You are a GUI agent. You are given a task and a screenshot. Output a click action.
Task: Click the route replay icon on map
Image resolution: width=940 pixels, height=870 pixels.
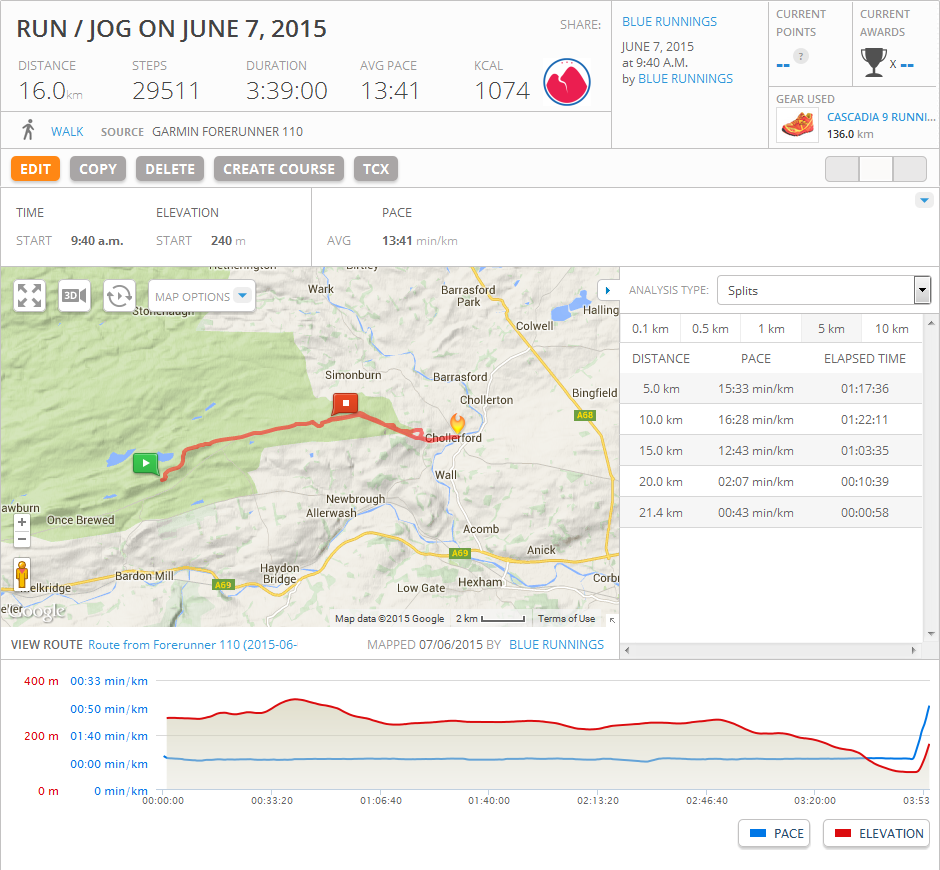(x=119, y=296)
